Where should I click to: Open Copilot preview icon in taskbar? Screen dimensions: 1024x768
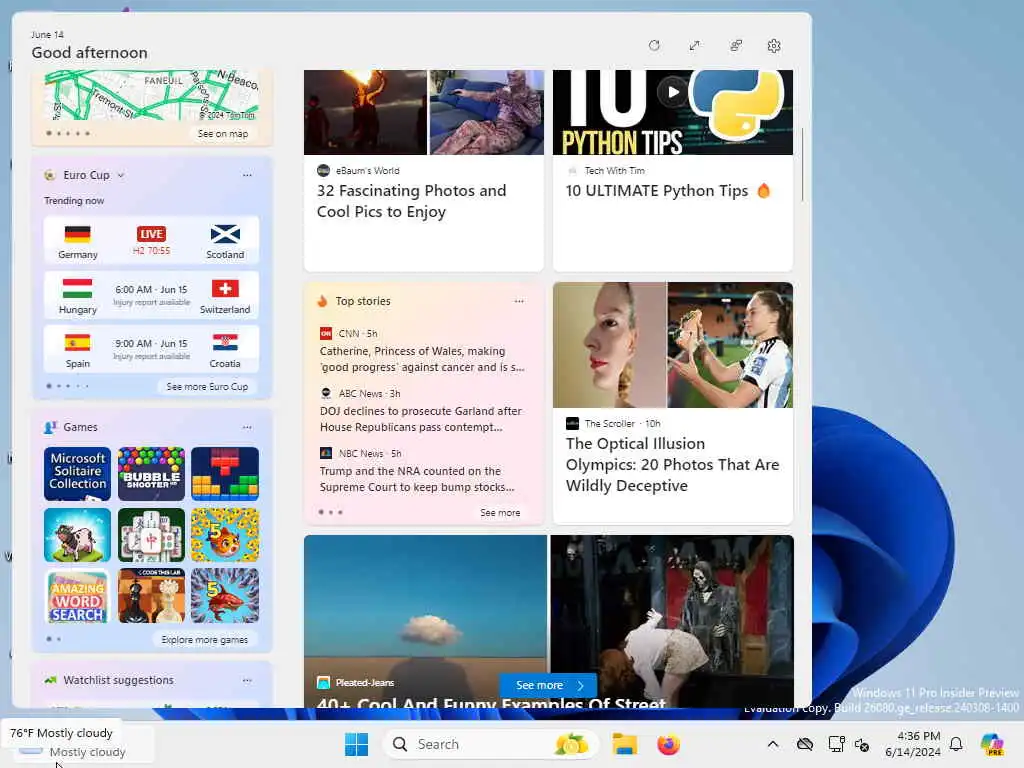(992, 744)
